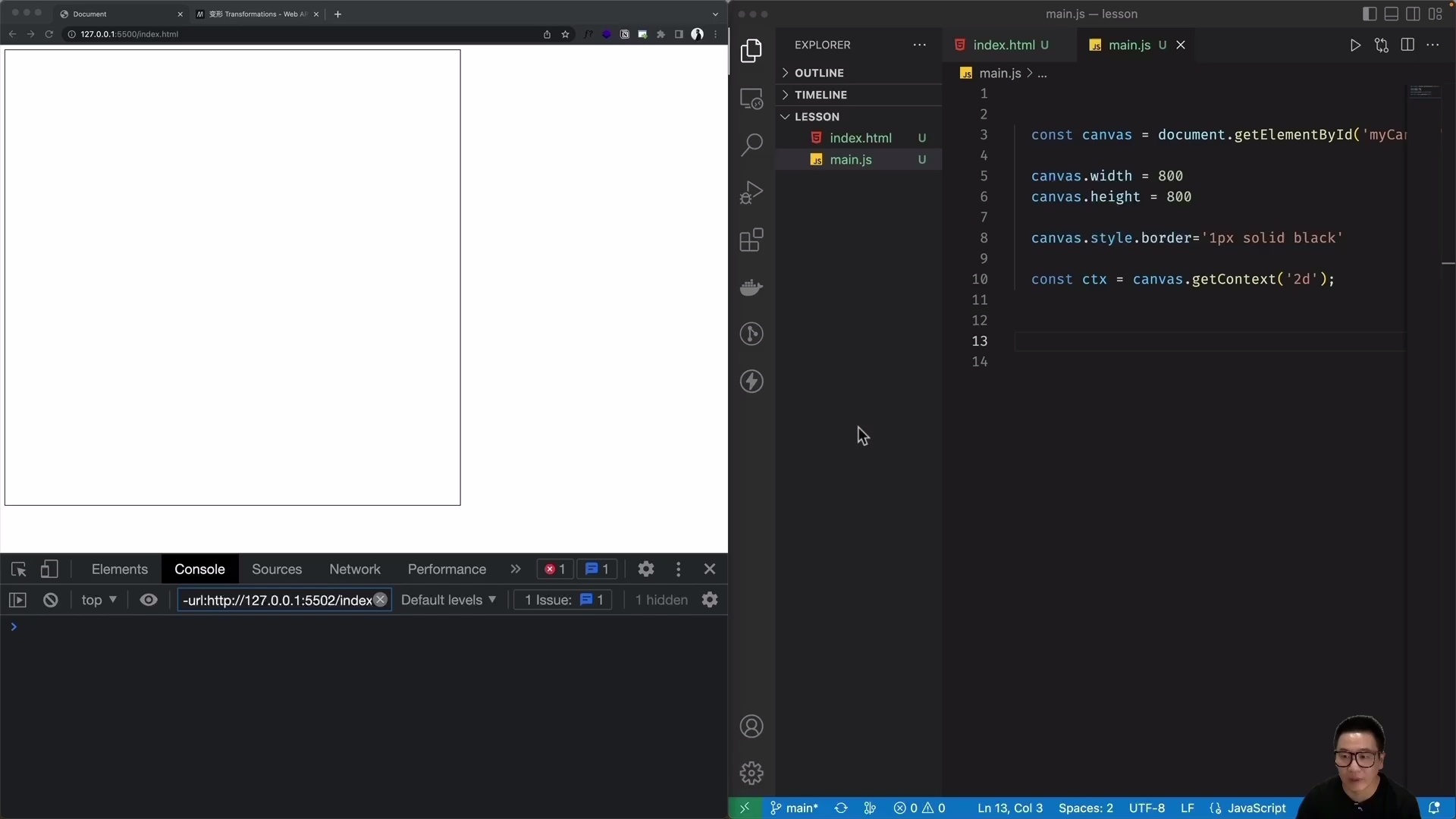Viewport: 1456px width, 819px height.
Task: Activate DevTools inspect element picker
Action: point(19,570)
